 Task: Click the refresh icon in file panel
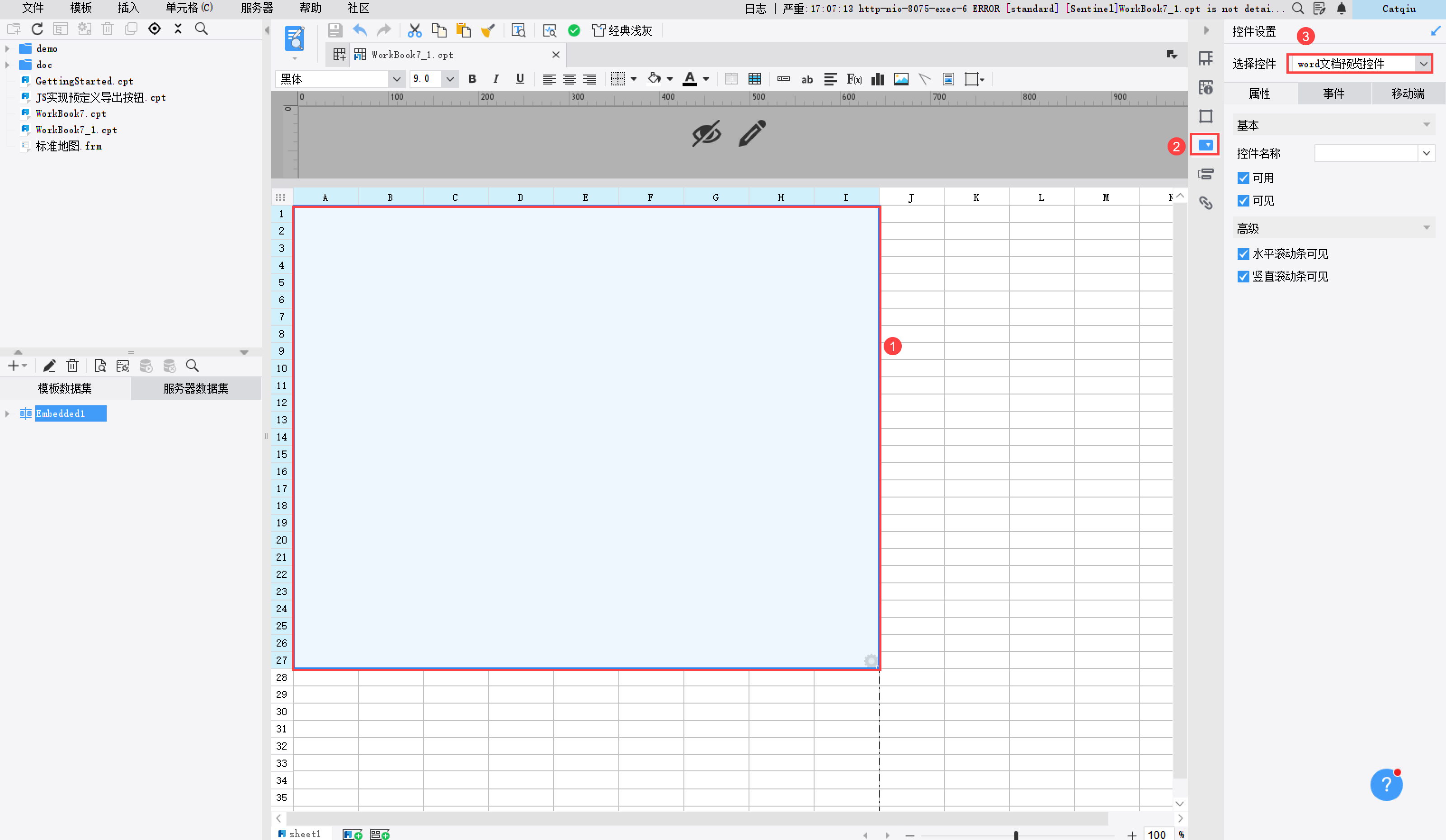click(x=38, y=28)
